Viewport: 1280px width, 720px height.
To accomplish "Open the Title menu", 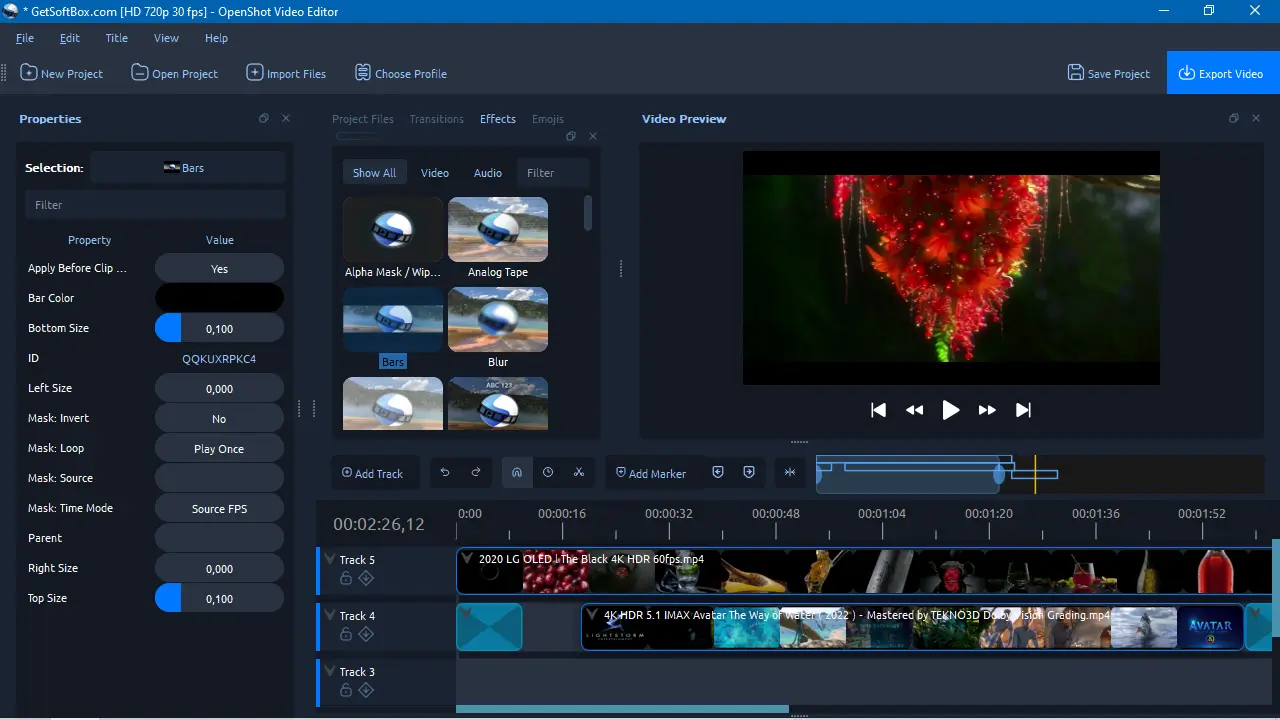I will (117, 38).
